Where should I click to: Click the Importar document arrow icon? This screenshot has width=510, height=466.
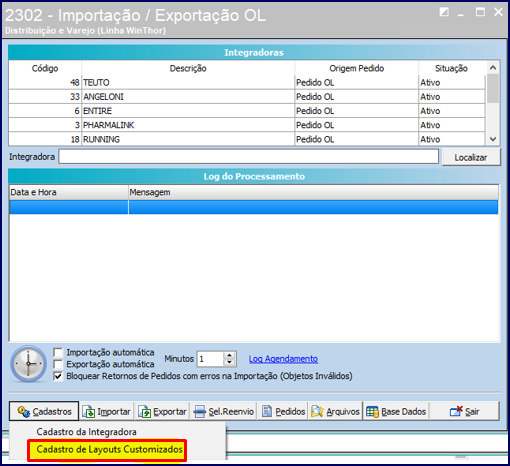89,412
